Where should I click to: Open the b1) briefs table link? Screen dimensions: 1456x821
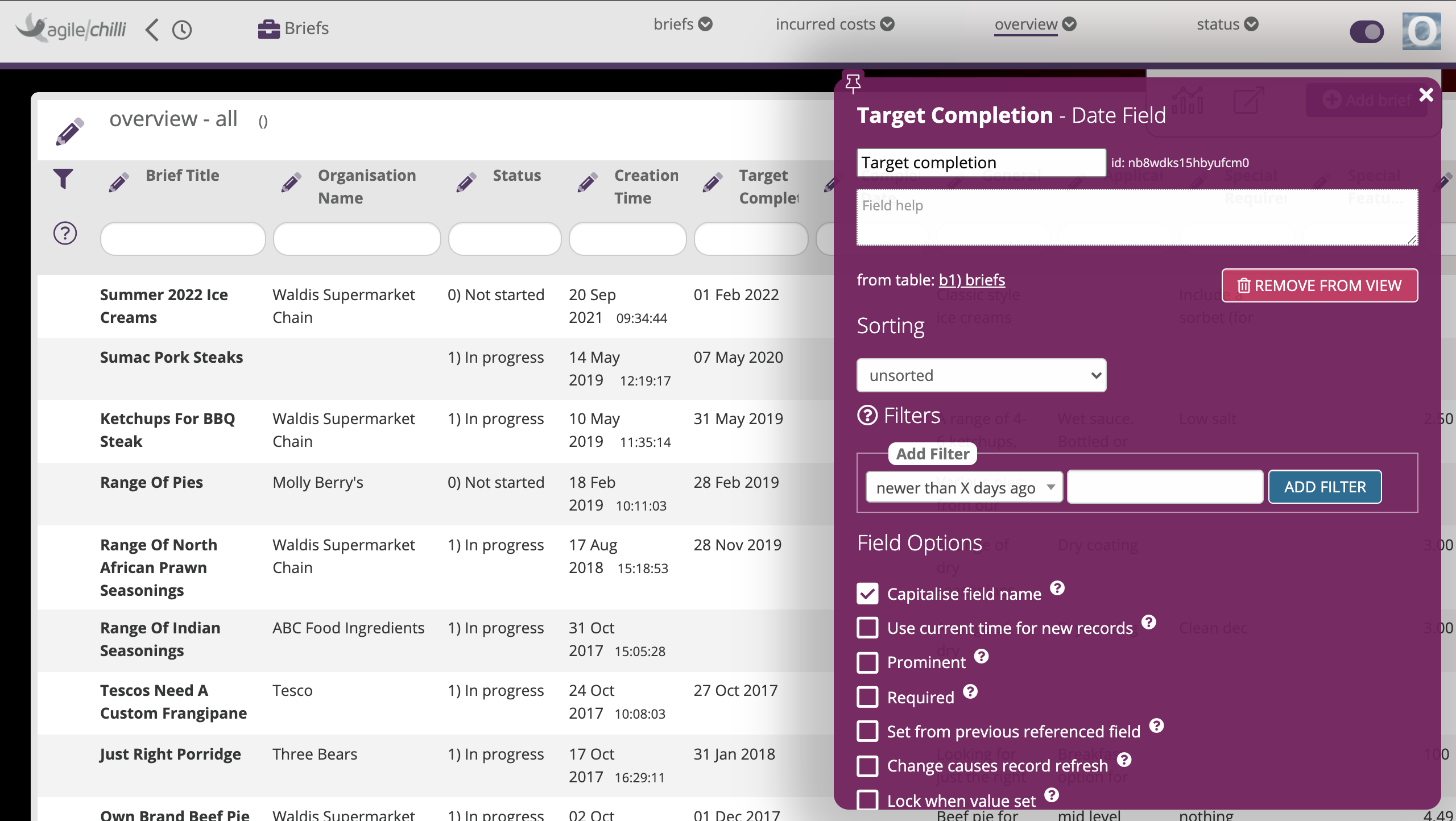(971, 280)
